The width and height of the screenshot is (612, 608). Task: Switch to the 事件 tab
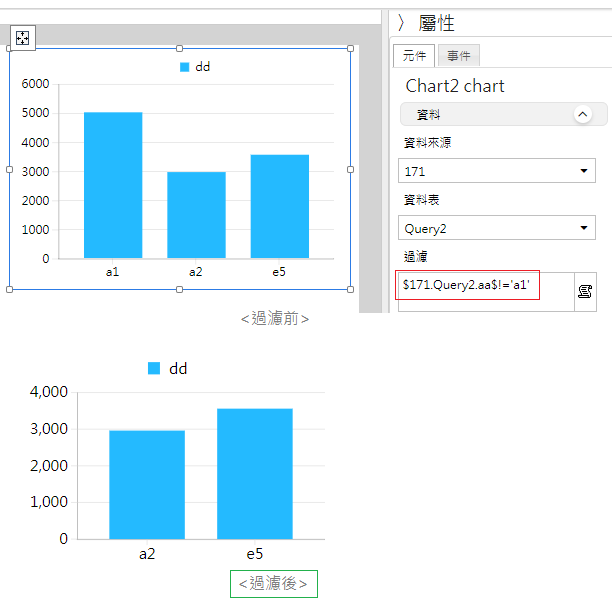coord(459,56)
